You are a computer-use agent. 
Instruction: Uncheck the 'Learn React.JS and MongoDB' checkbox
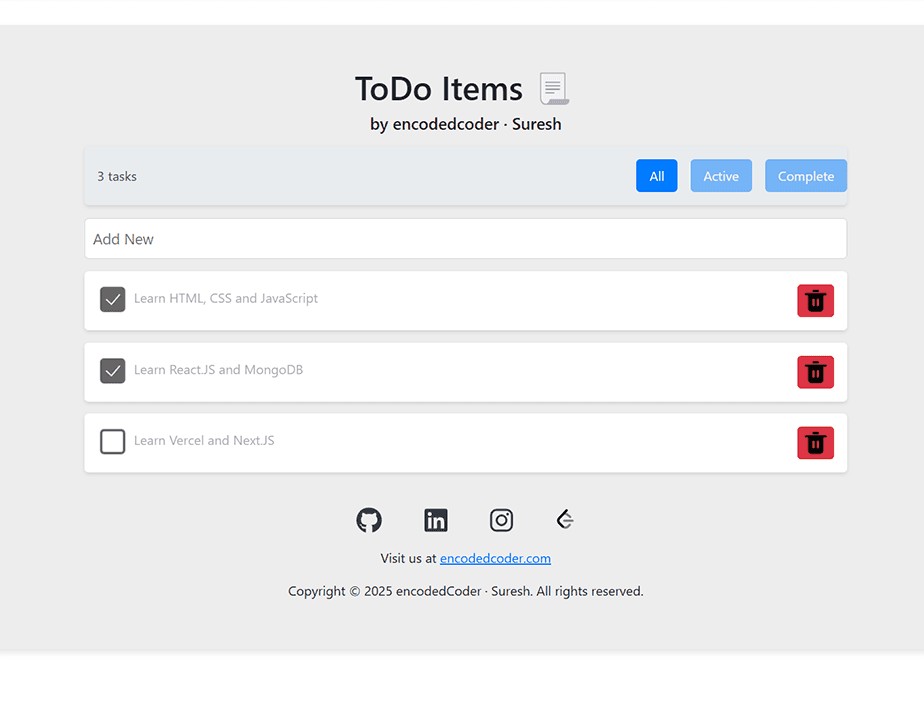112,370
